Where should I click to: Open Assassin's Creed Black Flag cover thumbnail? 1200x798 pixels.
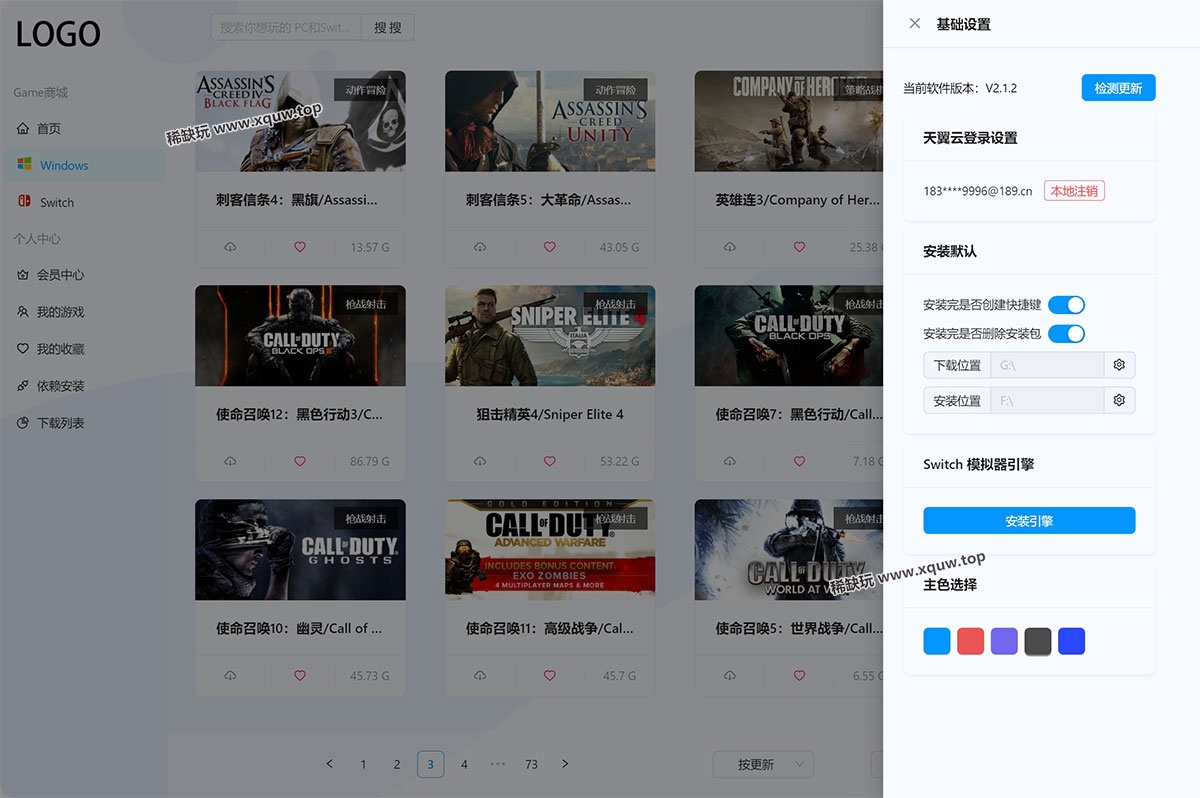click(x=300, y=121)
